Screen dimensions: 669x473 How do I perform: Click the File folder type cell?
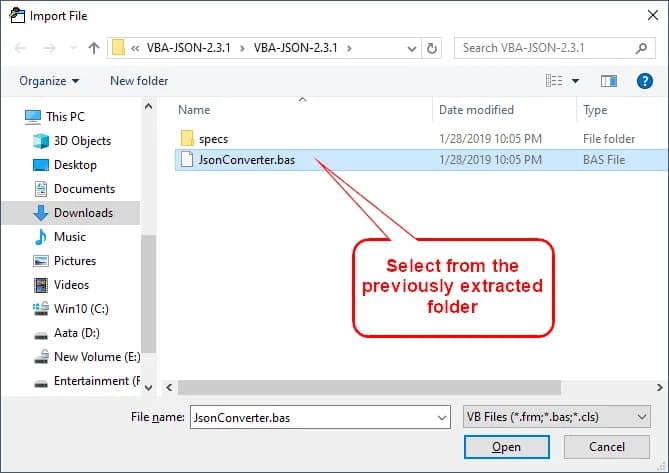click(609, 139)
